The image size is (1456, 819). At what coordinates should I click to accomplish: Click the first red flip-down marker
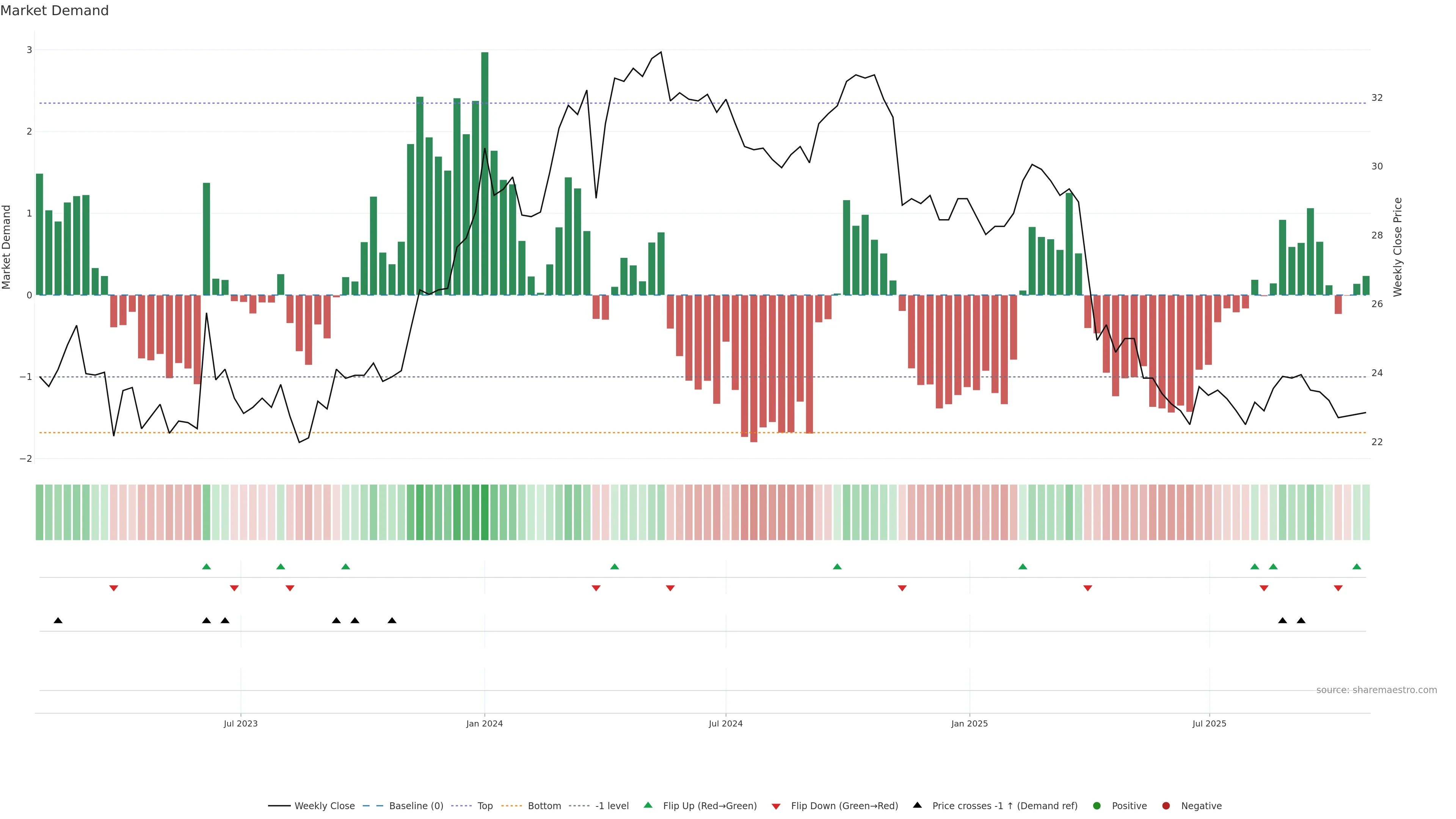tap(114, 588)
